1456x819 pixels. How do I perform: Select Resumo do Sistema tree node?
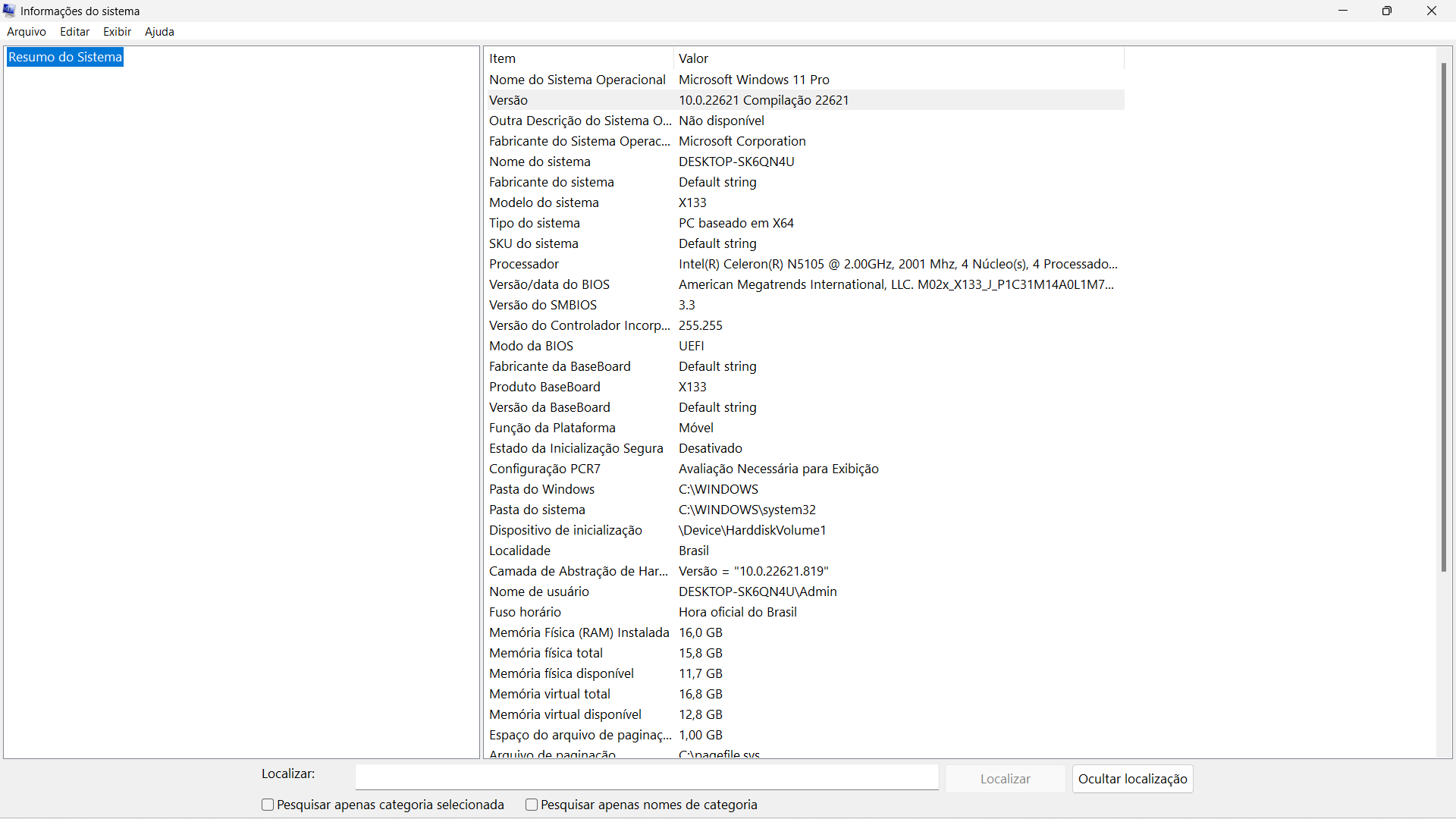[x=65, y=58]
